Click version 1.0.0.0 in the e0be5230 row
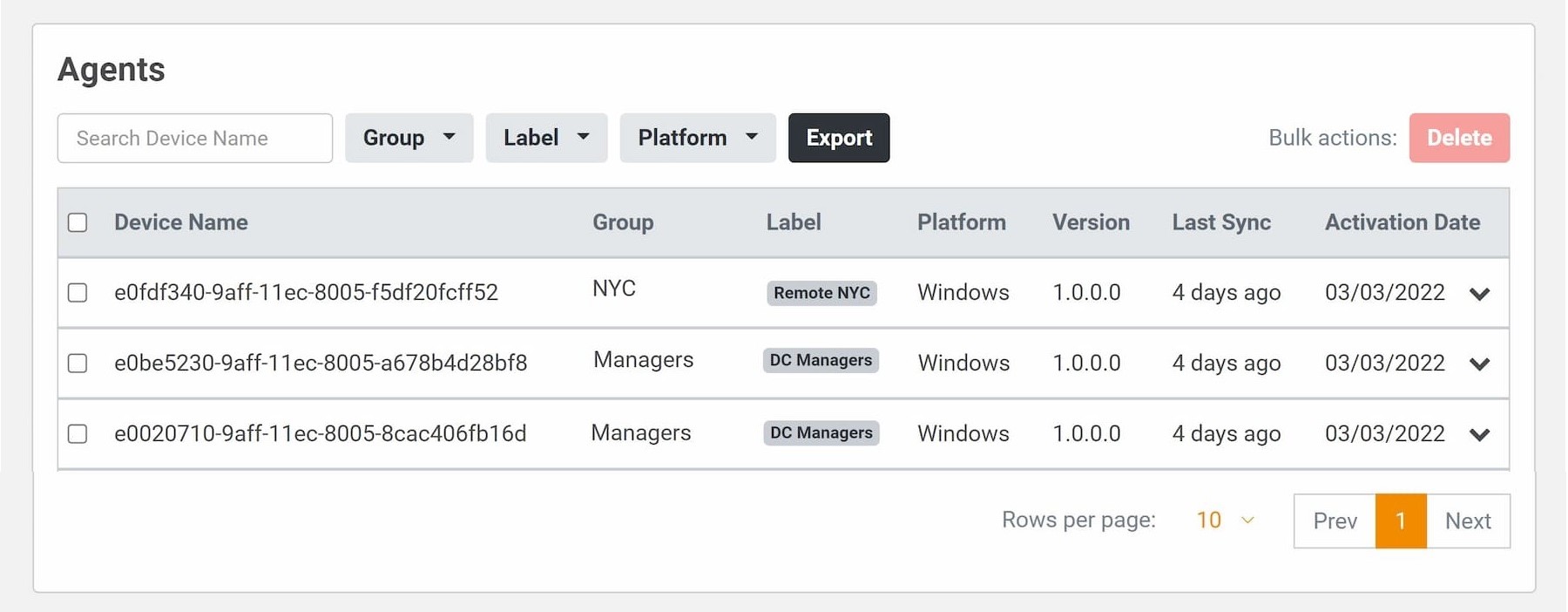The image size is (1568, 612). click(x=1086, y=363)
